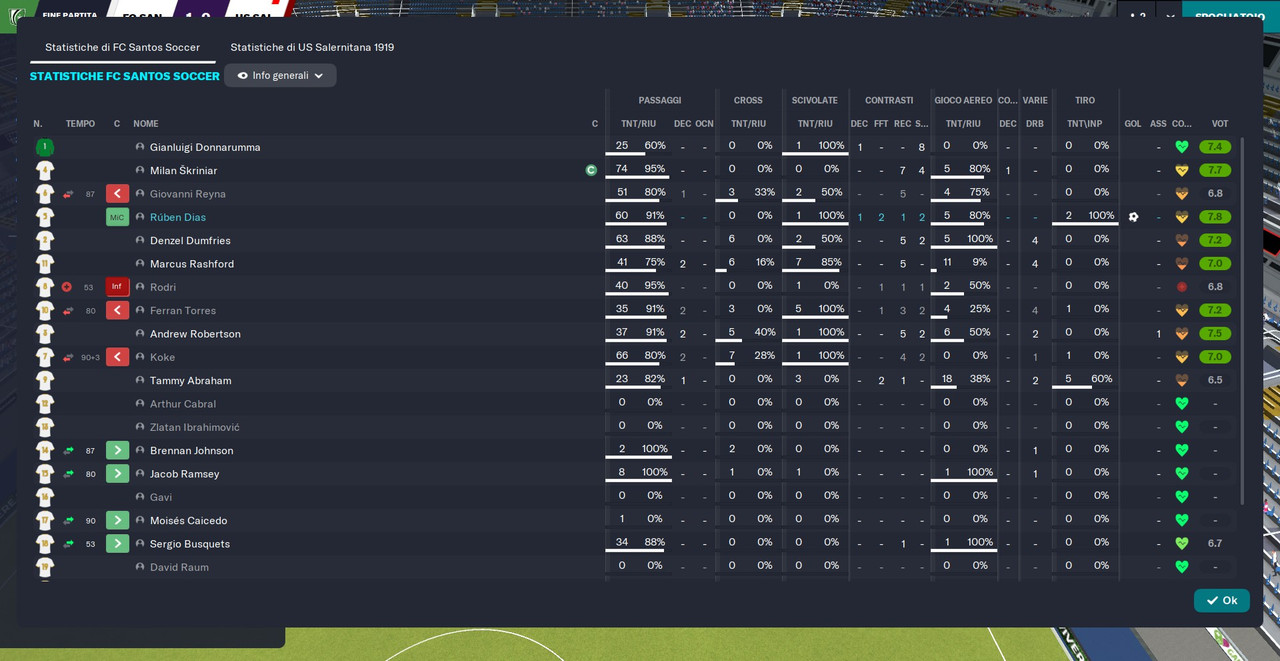This screenshot has height=661, width=1280.
Task: Confirm with the Ok button
Action: [1221, 600]
